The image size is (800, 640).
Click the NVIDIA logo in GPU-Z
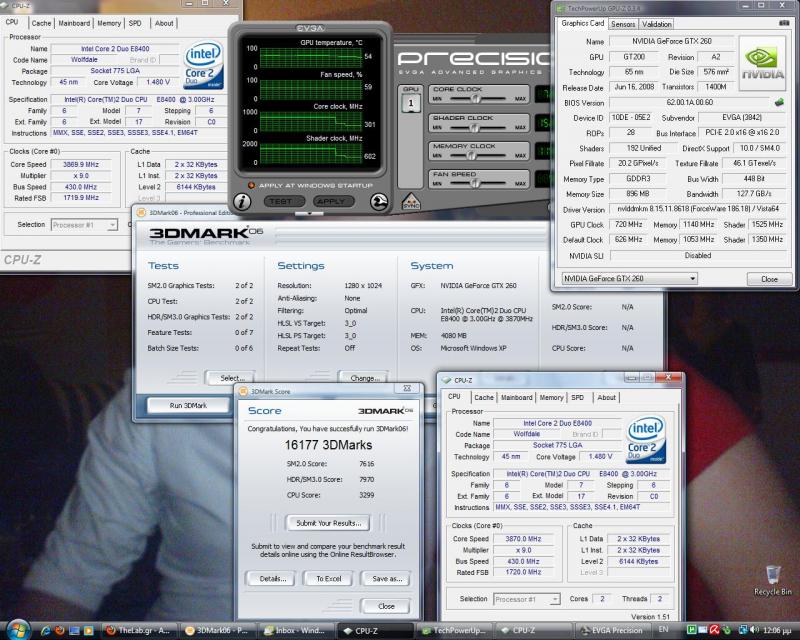(x=762, y=63)
